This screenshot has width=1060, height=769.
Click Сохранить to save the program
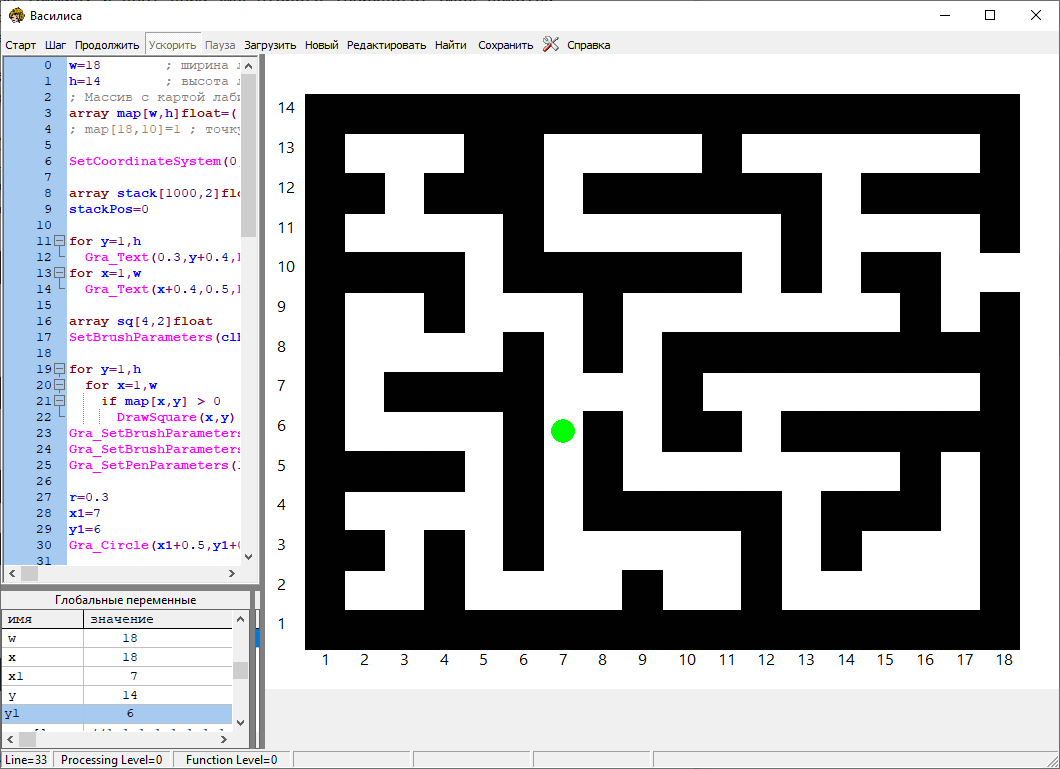pos(505,45)
